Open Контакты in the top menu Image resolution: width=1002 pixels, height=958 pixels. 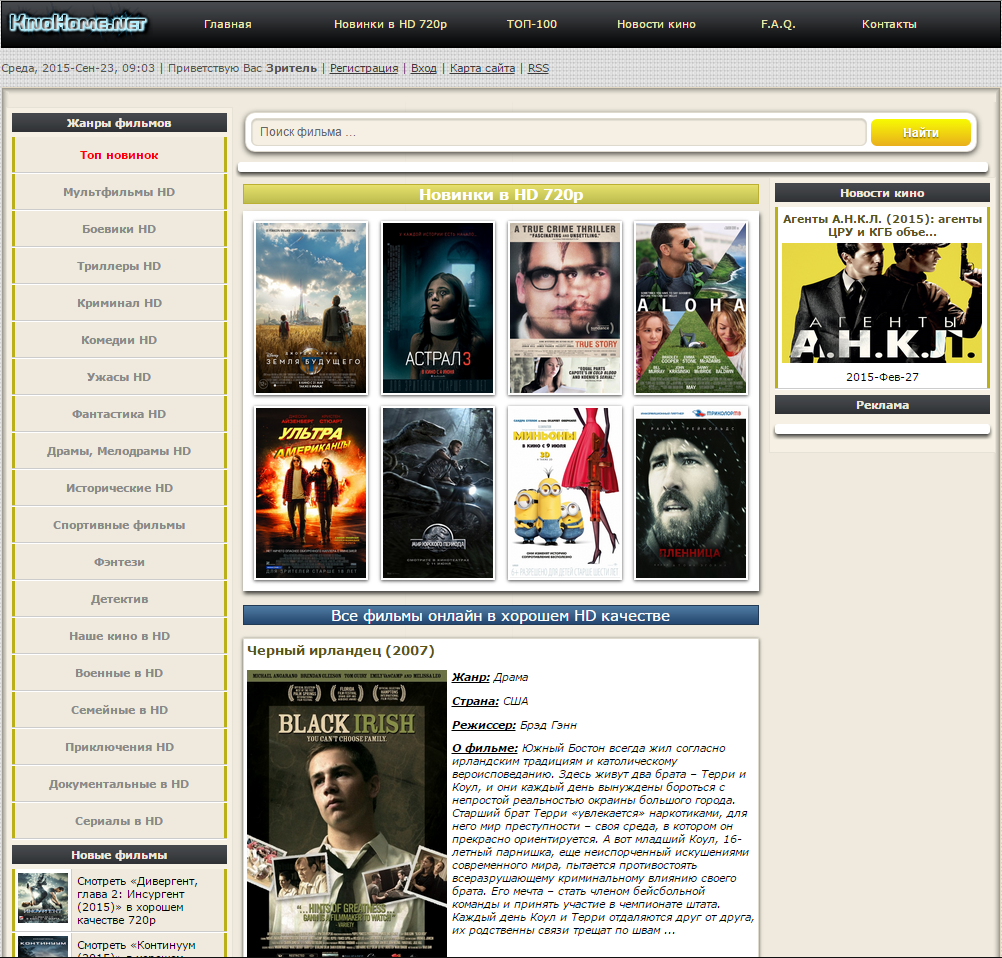[x=889, y=24]
